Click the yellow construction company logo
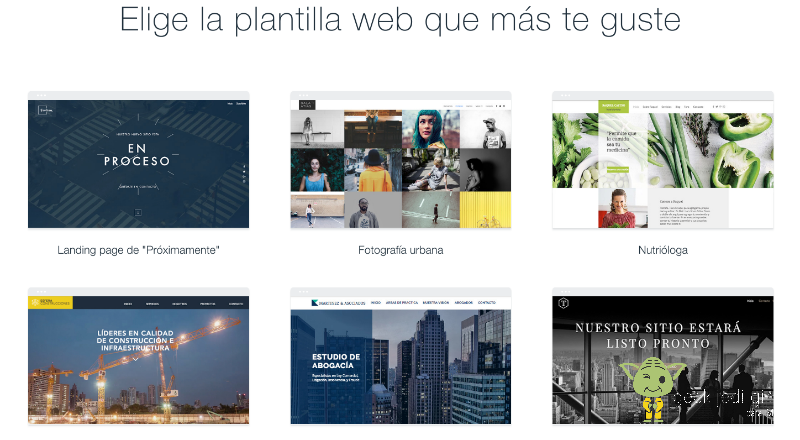The height and width of the screenshot is (440, 800). click(x=50, y=303)
